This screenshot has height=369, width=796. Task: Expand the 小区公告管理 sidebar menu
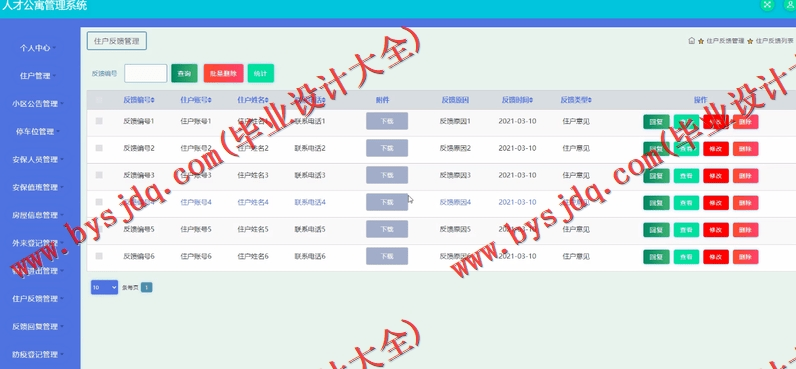click(x=38, y=104)
